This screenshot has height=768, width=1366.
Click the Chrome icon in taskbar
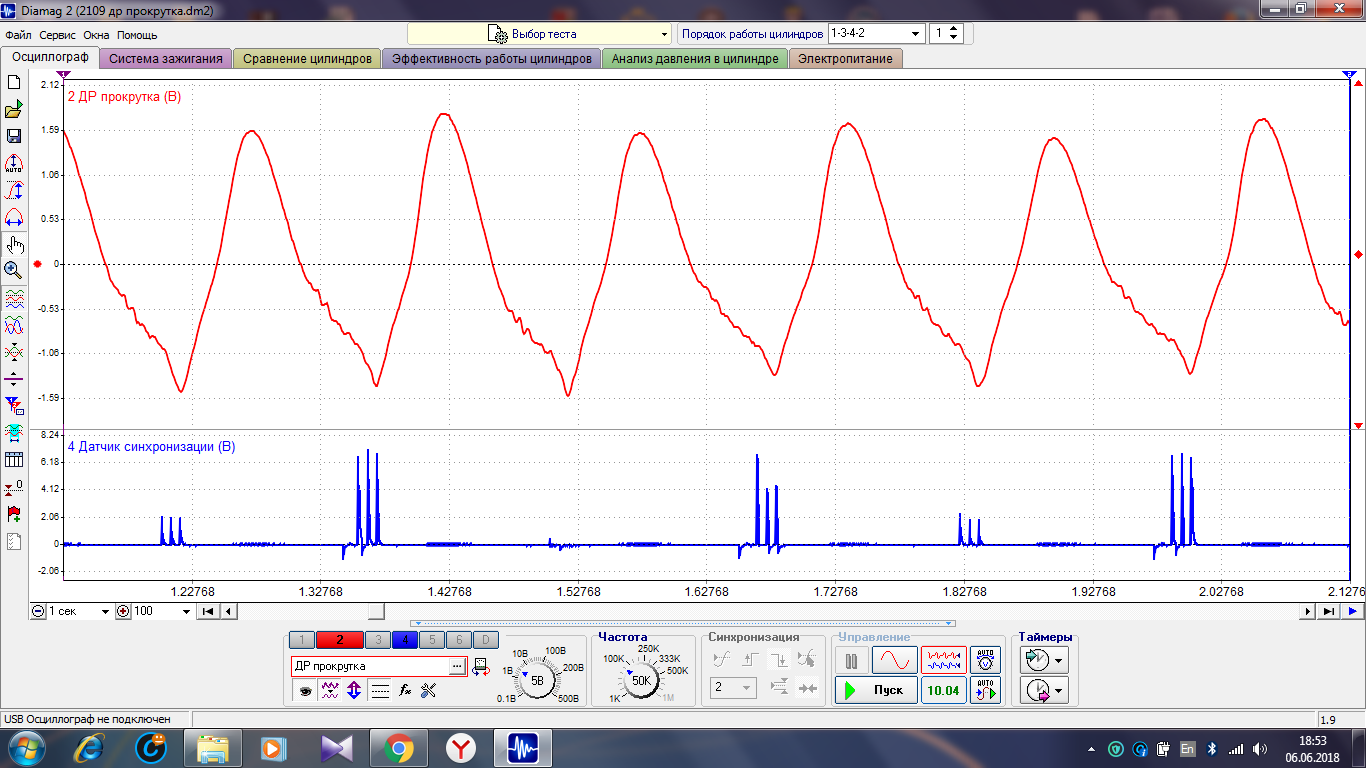pos(398,748)
